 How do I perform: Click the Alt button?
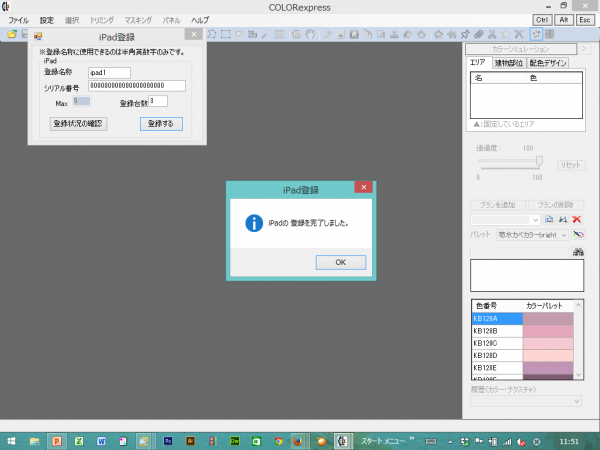coord(564,20)
